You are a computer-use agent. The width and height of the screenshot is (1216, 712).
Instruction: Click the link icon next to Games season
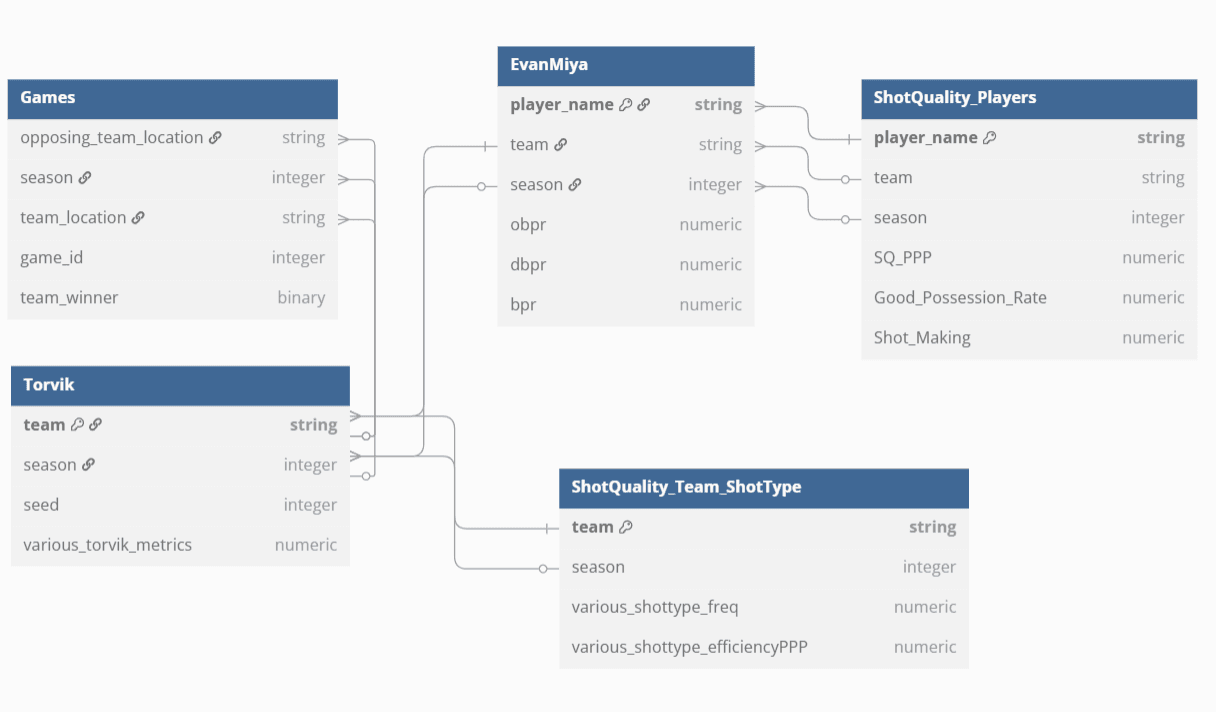coord(85,178)
